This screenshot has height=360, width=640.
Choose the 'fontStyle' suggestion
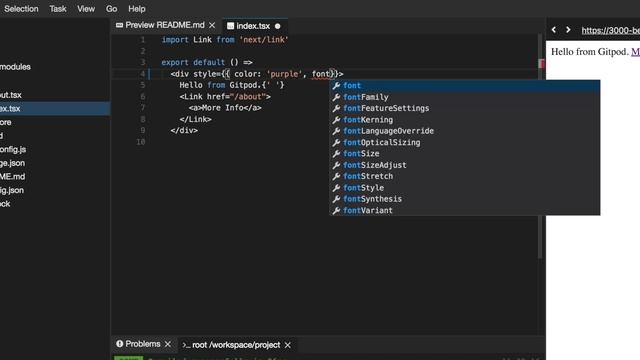(x=464, y=188)
